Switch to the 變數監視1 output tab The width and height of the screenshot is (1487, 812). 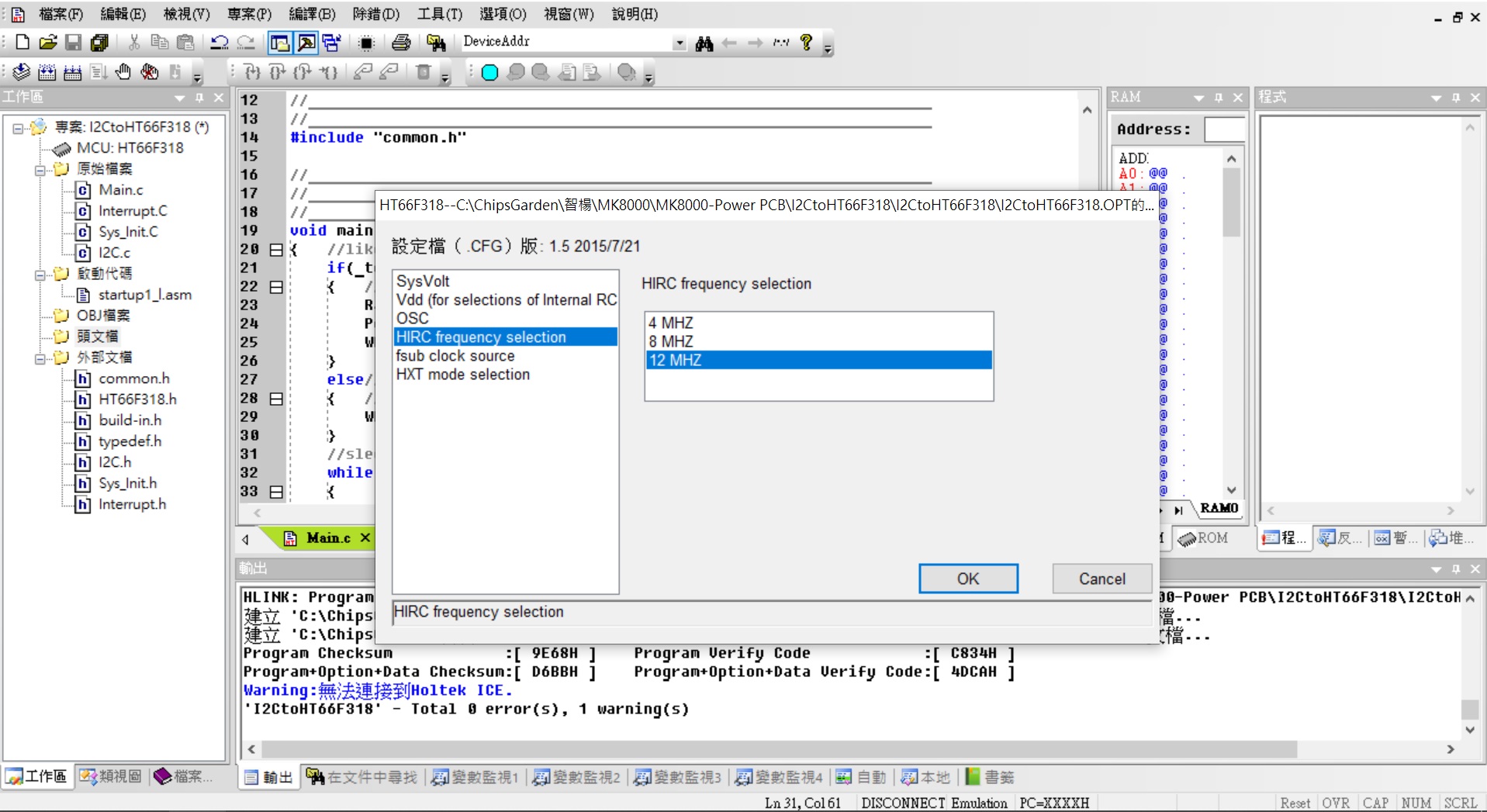(475, 777)
